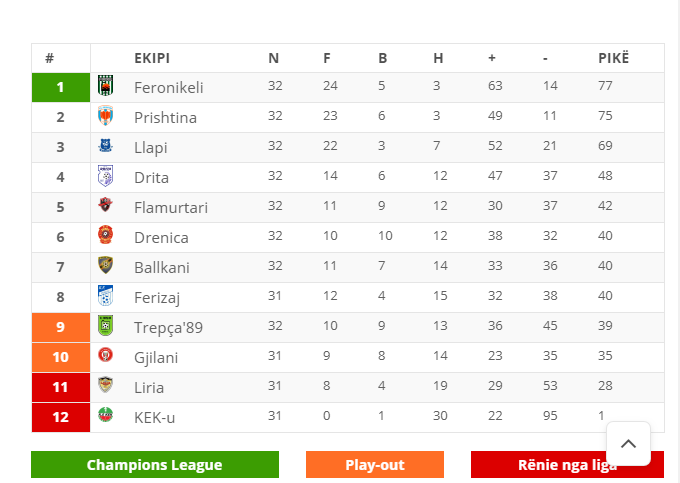Click the Flamurtari team logo
This screenshot has width=680, height=483.
click(105, 204)
